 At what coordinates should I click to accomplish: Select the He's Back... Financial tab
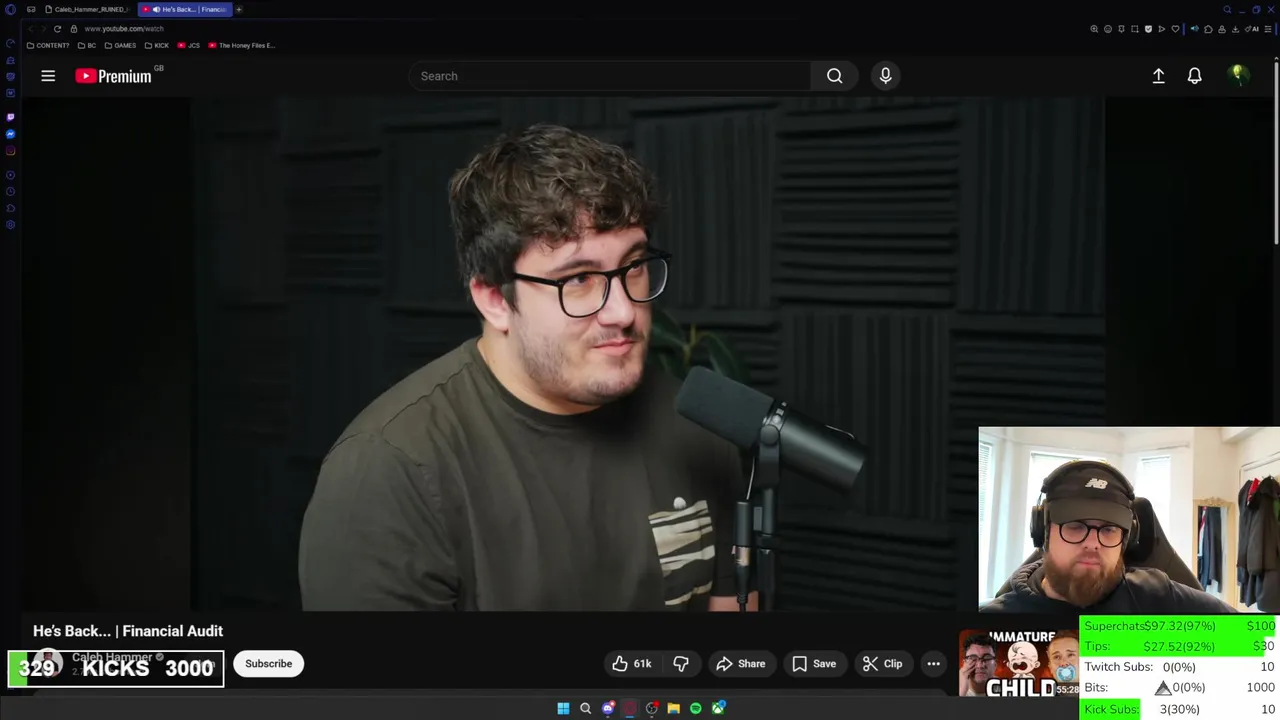coord(185,10)
